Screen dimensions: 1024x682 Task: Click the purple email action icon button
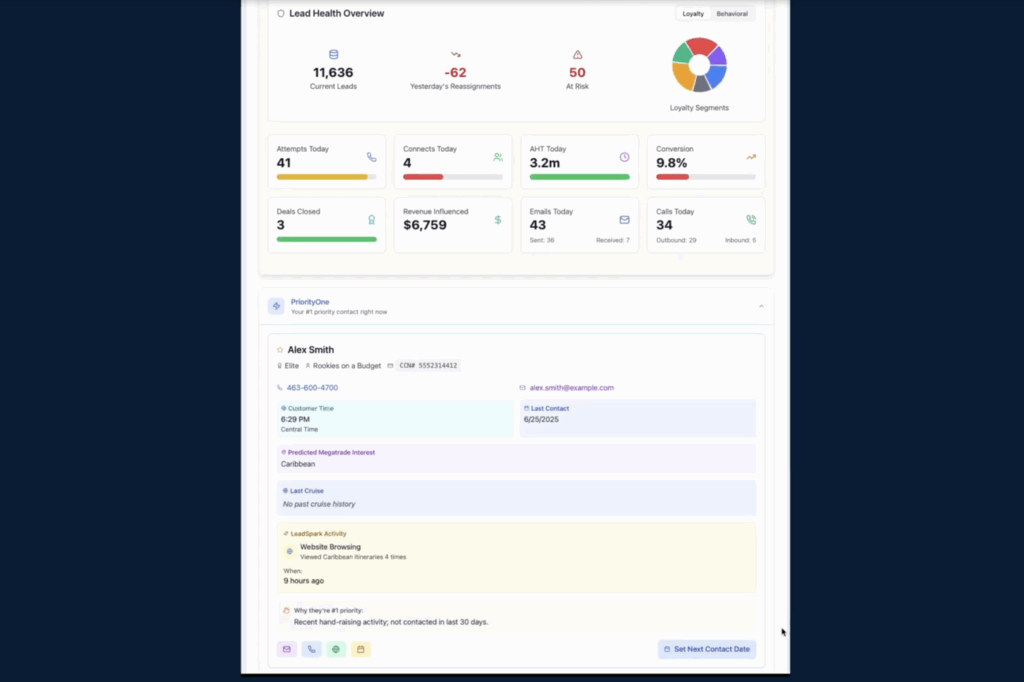287,649
